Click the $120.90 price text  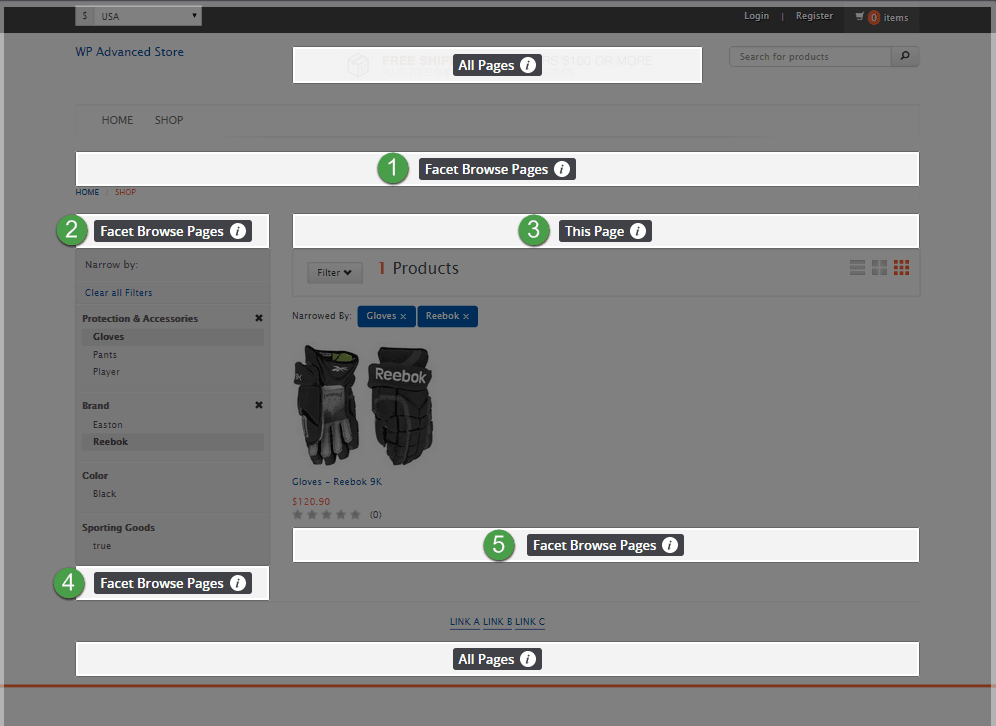coord(311,501)
